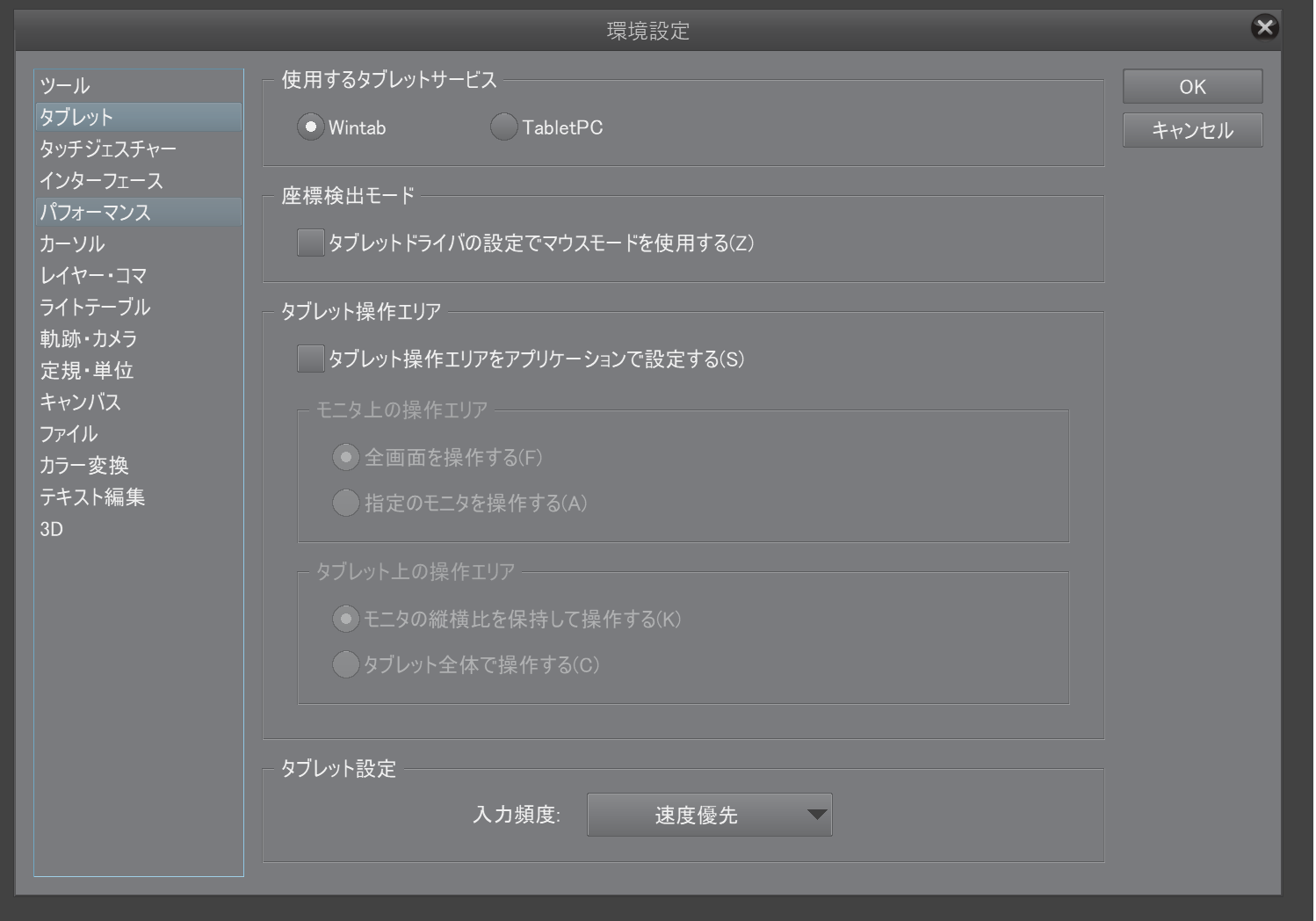Switch to パフォーマンス settings
Image resolution: width=1316 pixels, height=921 pixels.
click(138, 213)
